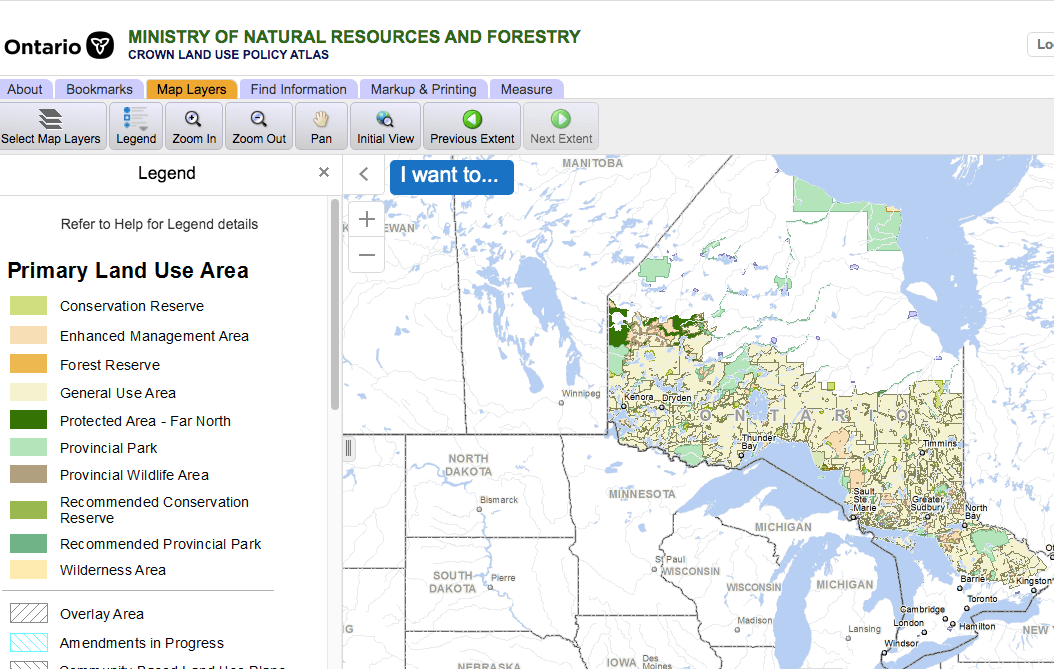1054x669 pixels.
Task: Collapse side panel with left chevron
Action: (x=364, y=175)
